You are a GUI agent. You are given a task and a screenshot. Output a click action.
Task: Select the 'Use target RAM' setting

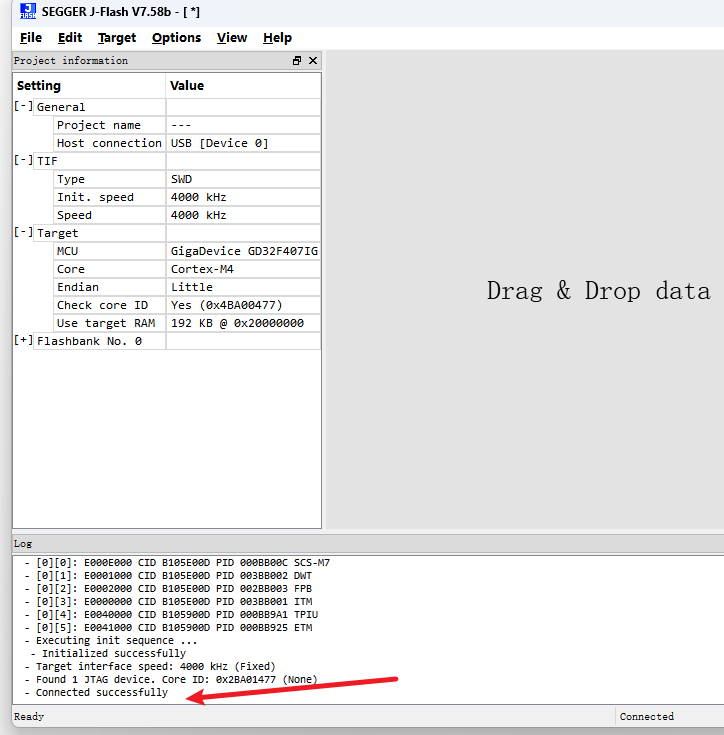coord(109,323)
